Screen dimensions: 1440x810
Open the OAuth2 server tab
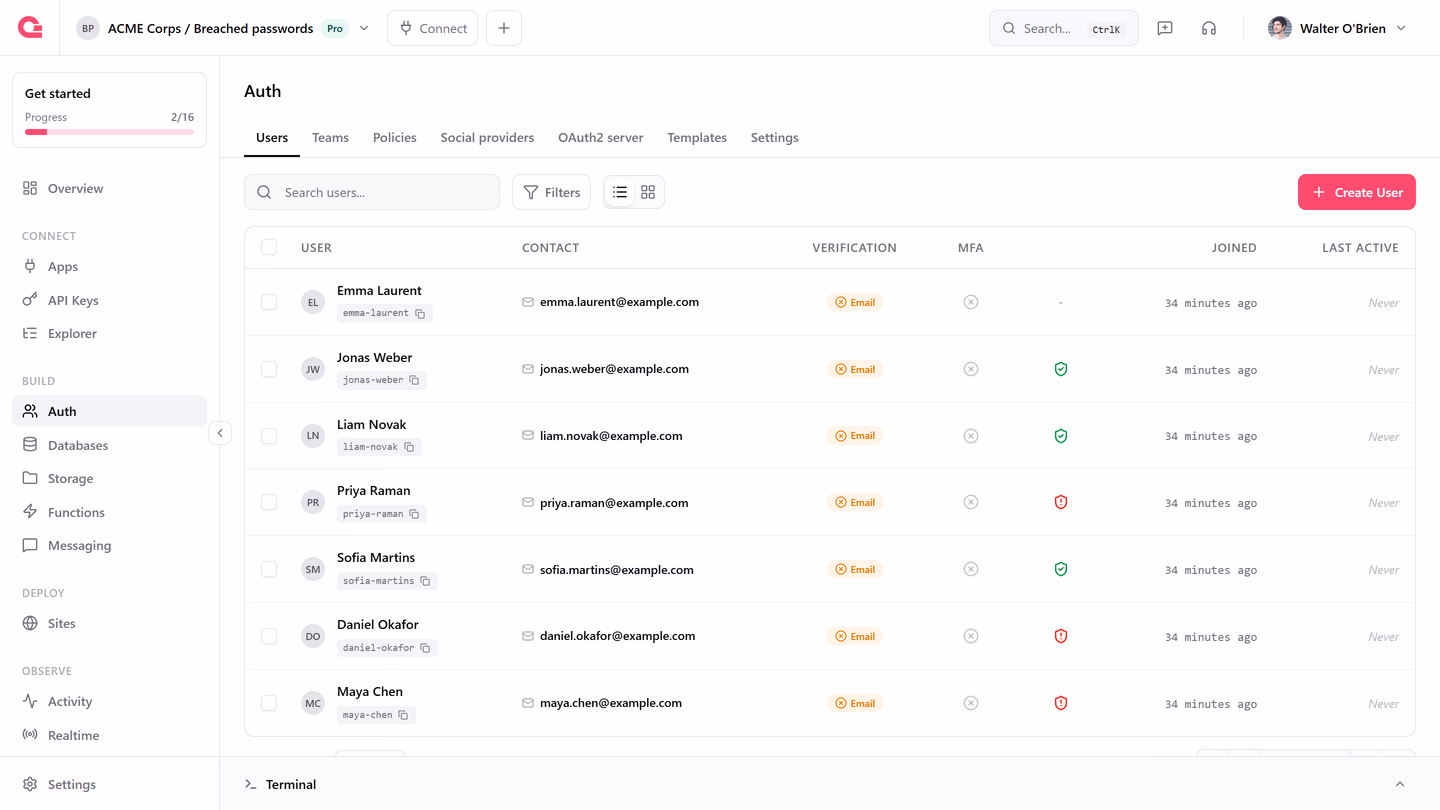pos(601,138)
